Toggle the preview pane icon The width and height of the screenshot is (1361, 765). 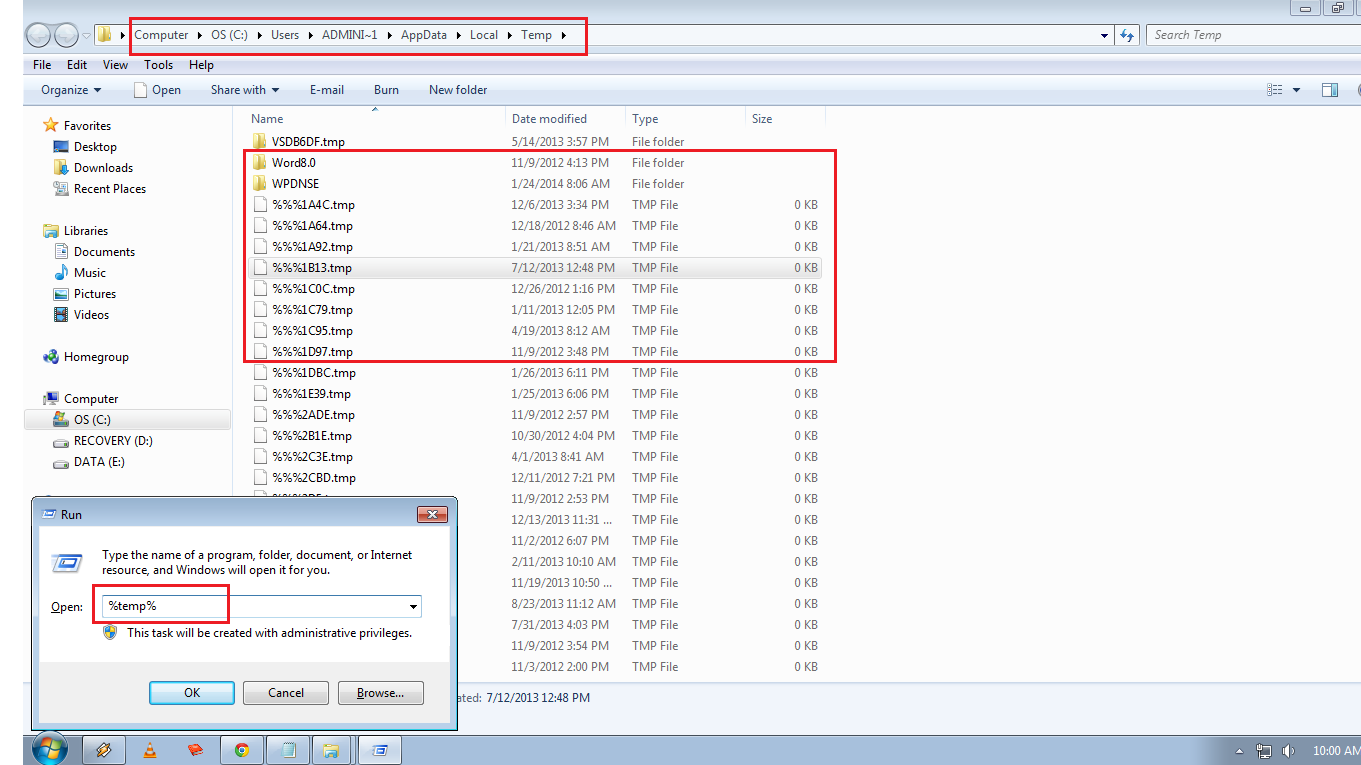click(1329, 90)
